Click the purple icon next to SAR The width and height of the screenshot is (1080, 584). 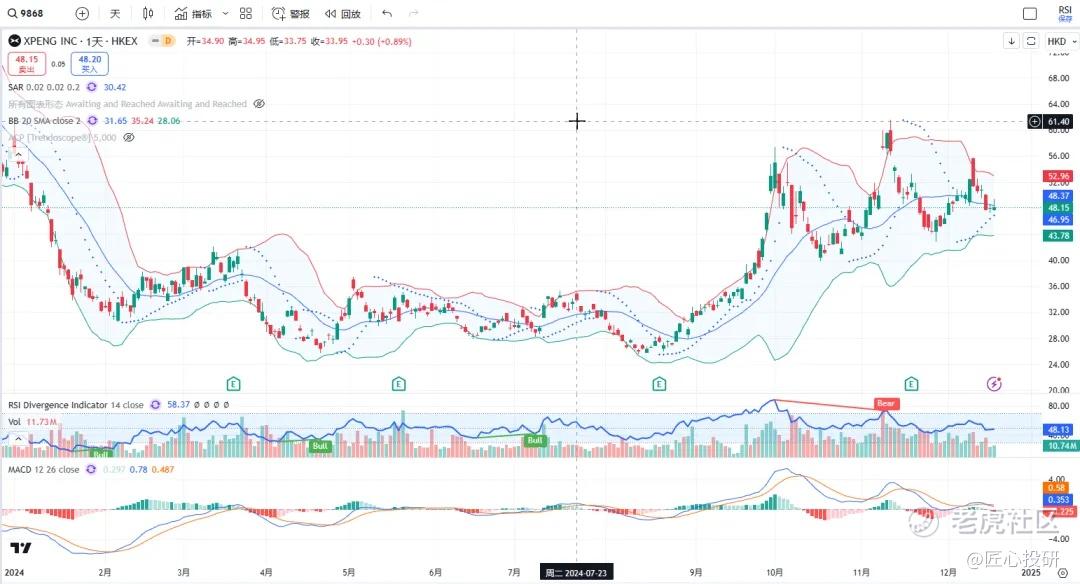tap(92, 87)
